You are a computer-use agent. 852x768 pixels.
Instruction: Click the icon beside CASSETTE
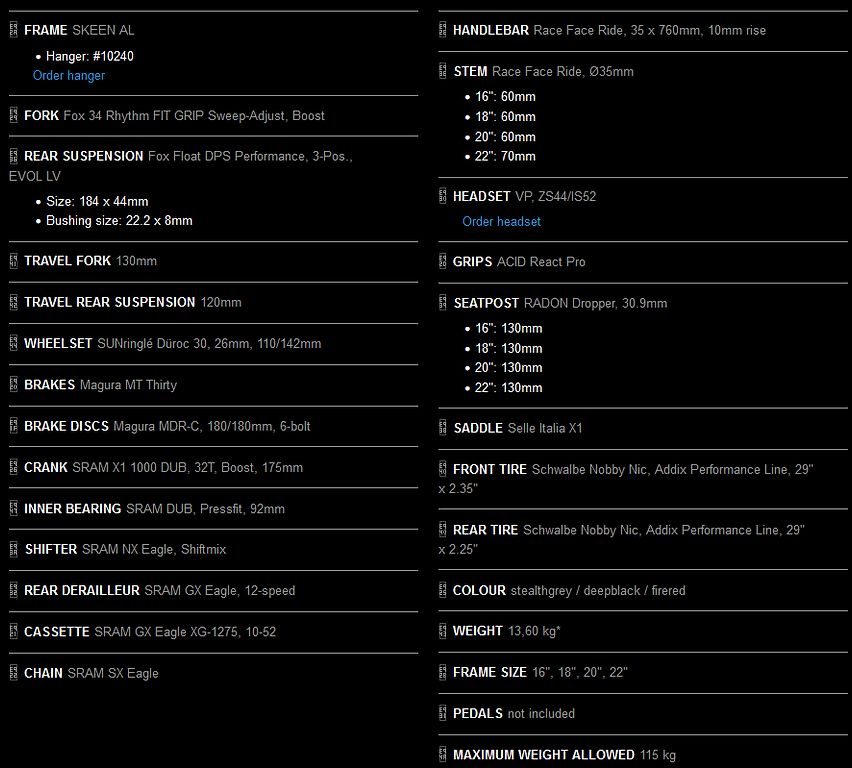pyautogui.click(x=14, y=632)
